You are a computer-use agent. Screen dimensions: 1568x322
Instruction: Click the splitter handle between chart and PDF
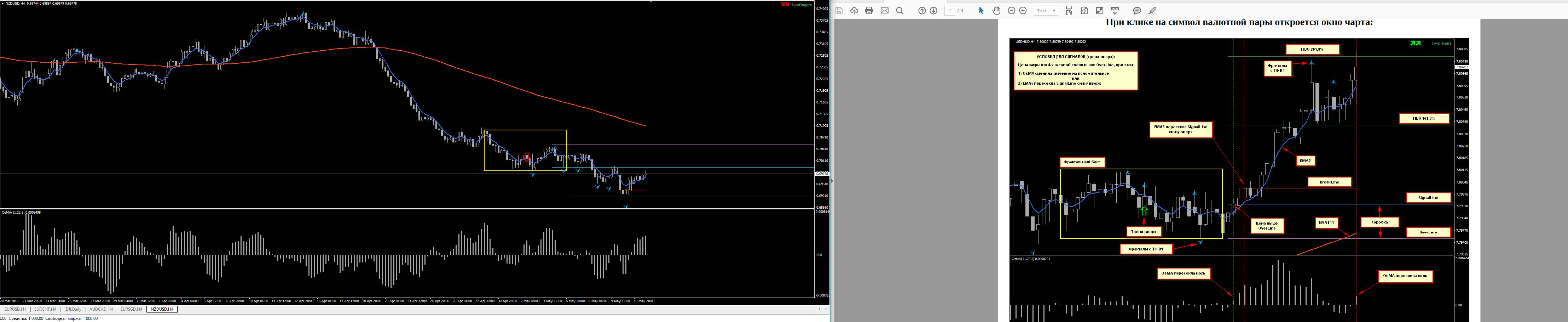(832, 181)
